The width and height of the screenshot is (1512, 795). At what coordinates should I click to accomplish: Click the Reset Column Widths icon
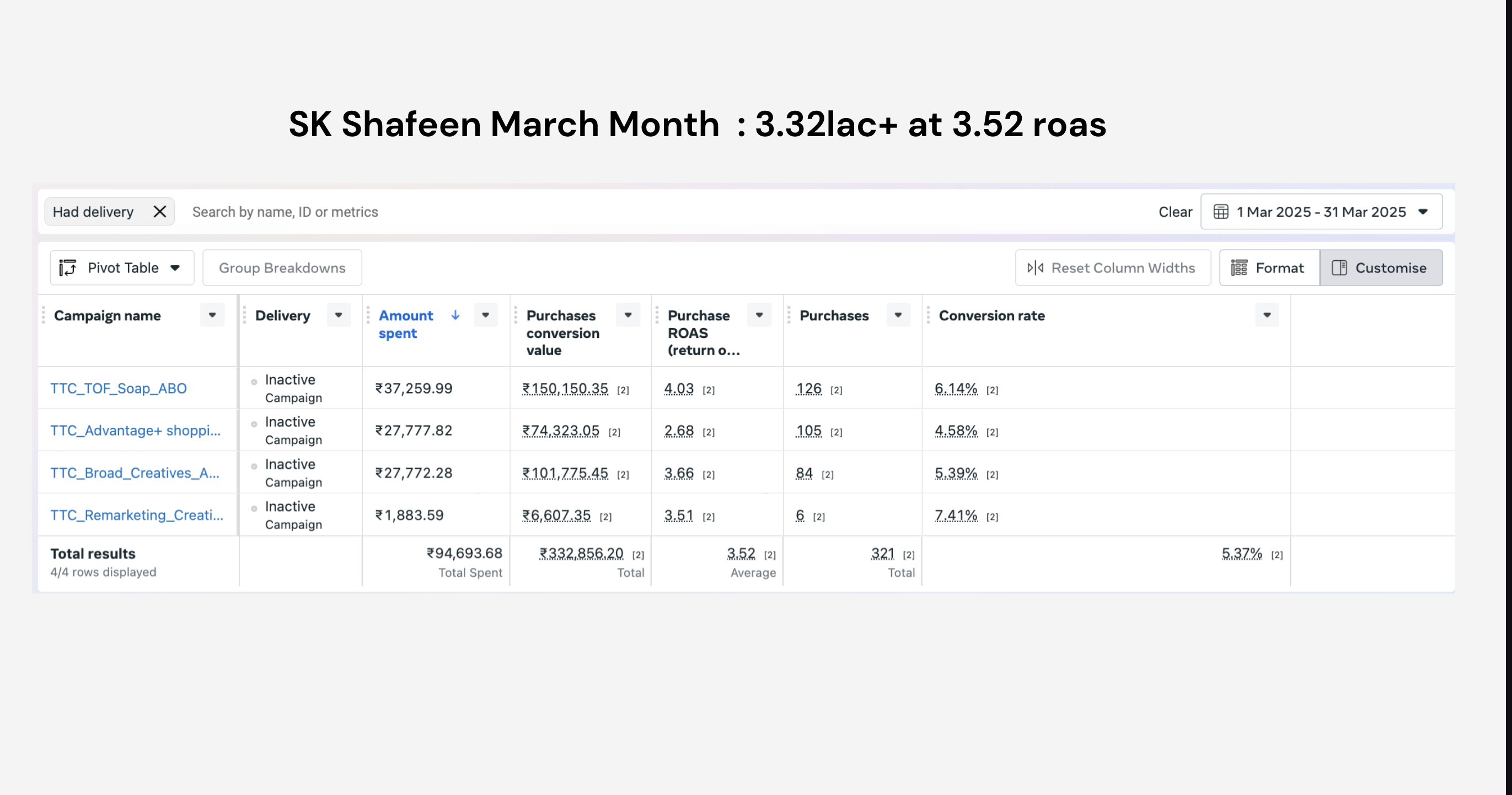click(1036, 268)
